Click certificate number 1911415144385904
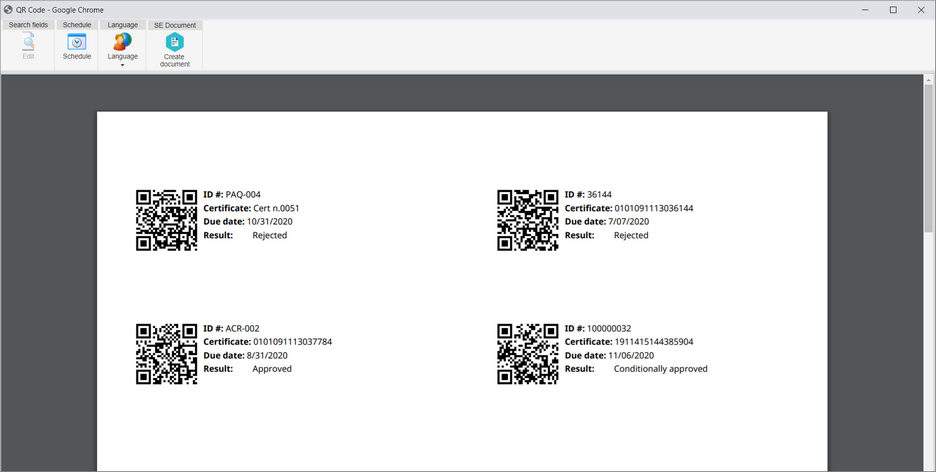This screenshot has width=936, height=472. 654,342
